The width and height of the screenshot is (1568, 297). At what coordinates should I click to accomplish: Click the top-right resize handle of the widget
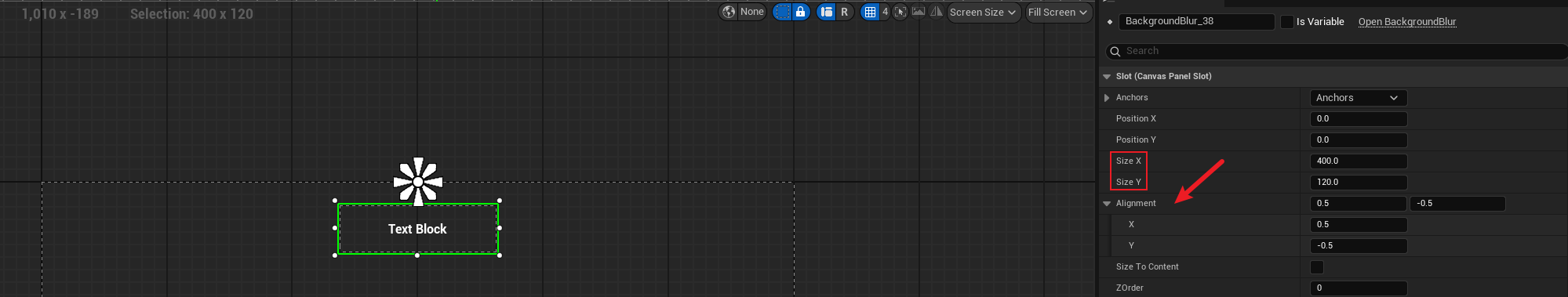pyautogui.click(x=500, y=201)
